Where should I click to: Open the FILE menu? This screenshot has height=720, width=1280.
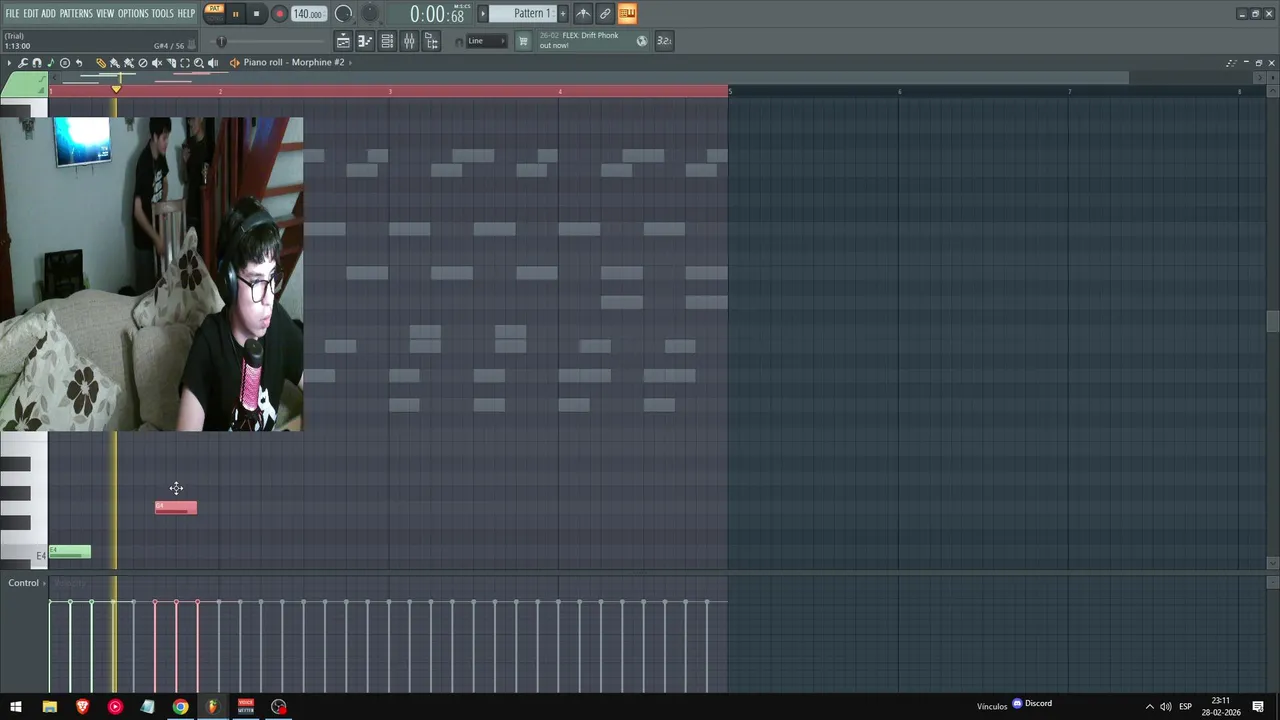point(12,13)
